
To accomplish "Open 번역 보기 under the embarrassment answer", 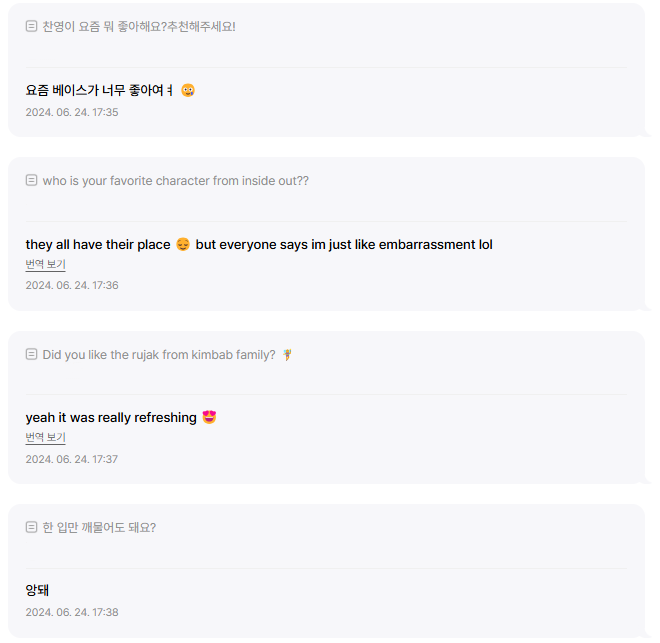I will (x=45, y=264).
